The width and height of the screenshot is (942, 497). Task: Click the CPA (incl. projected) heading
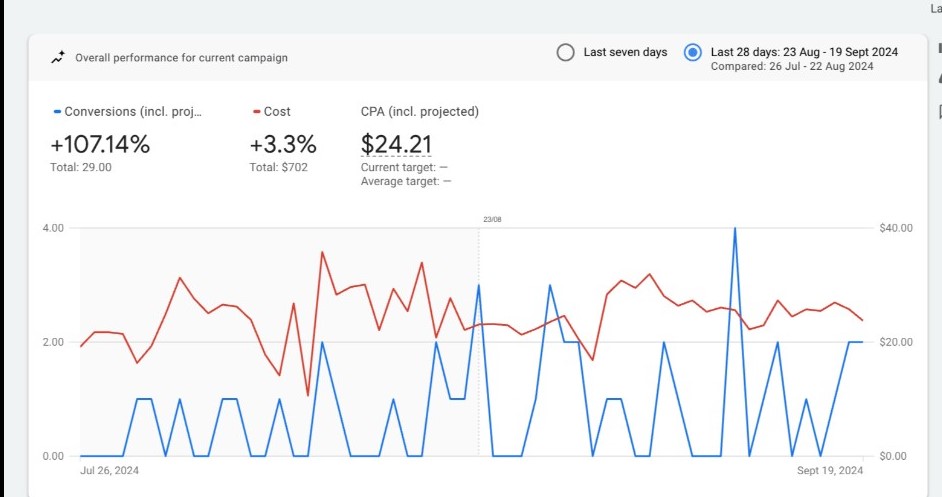[x=419, y=112]
